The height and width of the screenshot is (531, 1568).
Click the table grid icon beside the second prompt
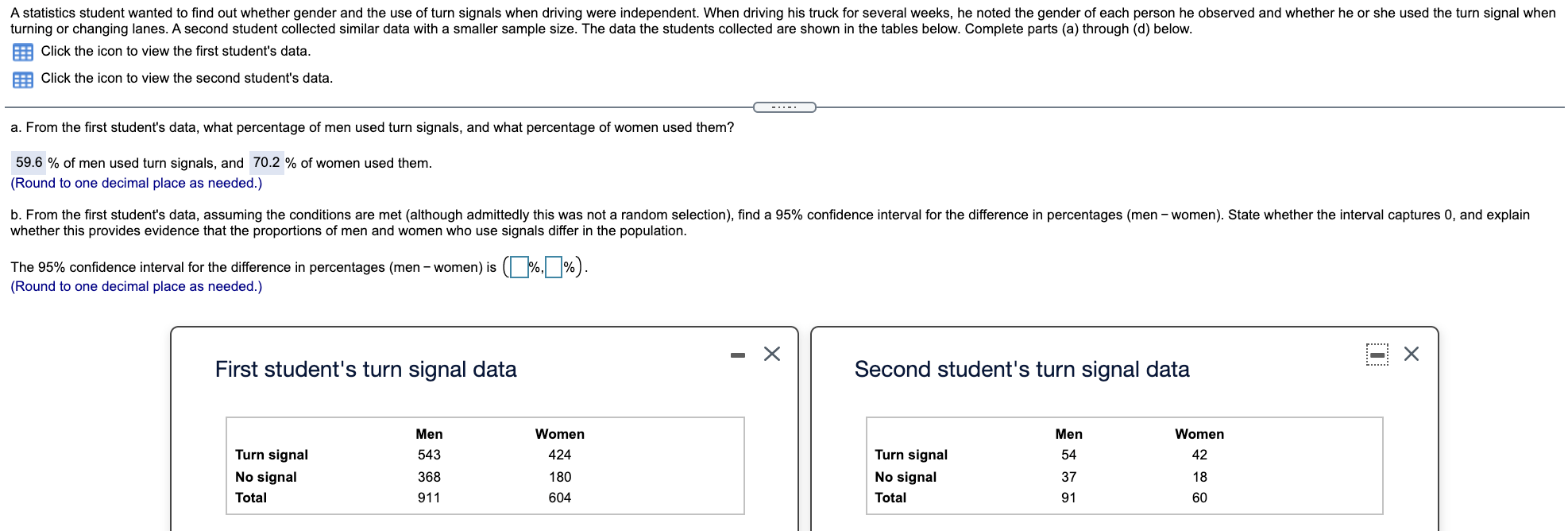click(x=21, y=79)
